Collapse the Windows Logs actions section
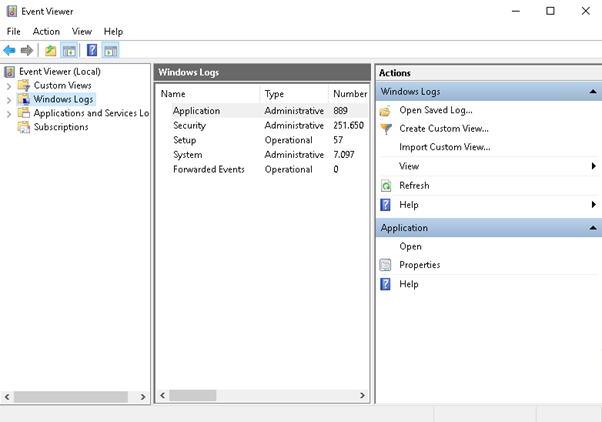 [593, 92]
